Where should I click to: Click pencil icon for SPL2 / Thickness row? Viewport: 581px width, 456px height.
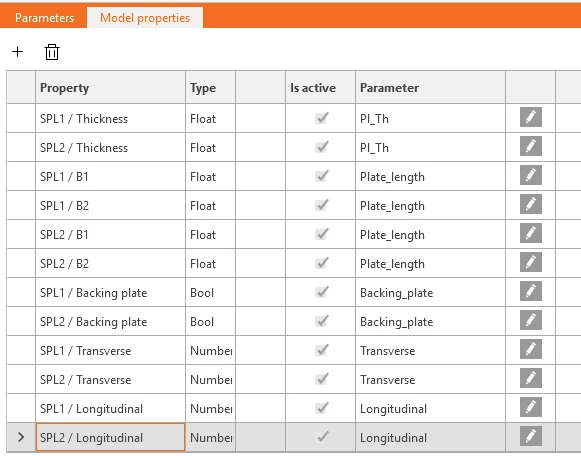pos(531,146)
